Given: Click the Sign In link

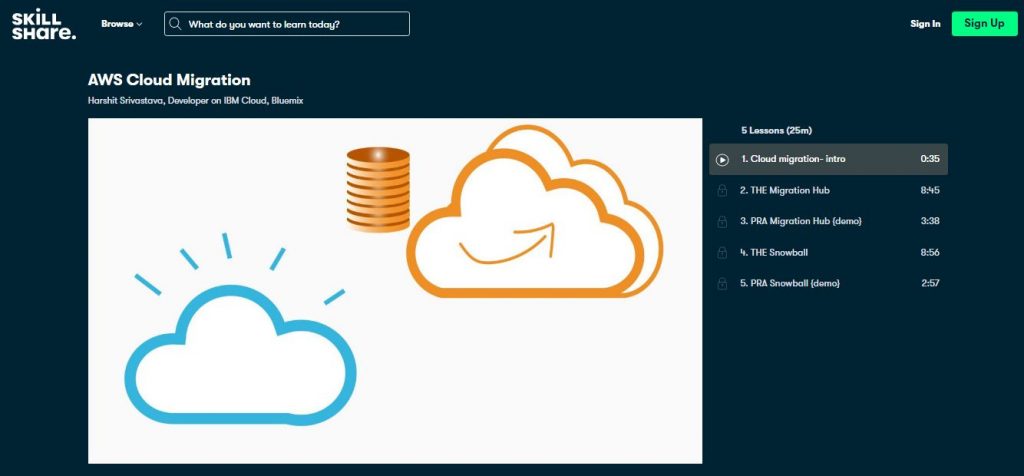Looking at the screenshot, I should tap(925, 24).
